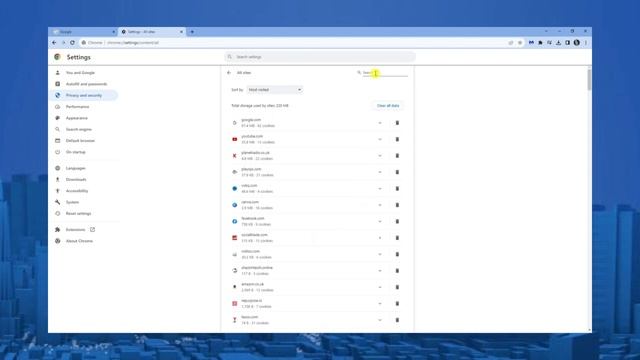Click trash icon for socialblade.com
The width and height of the screenshot is (640, 360).
[x=397, y=238]
